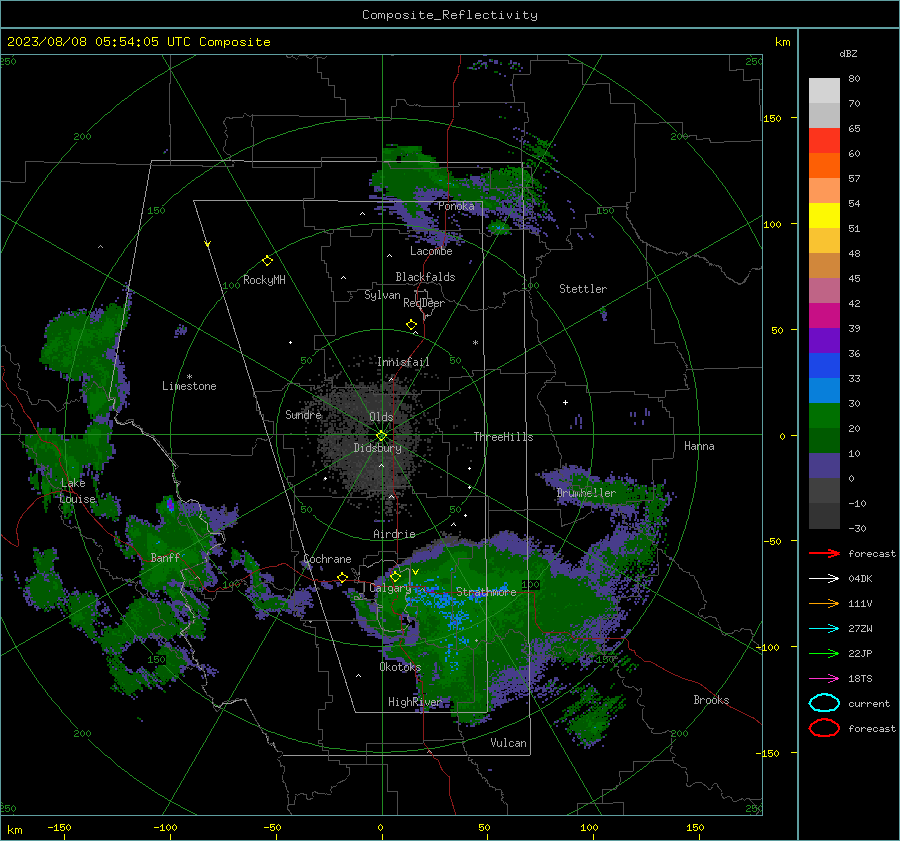Click the Stettler city label
The width and height of the screenshot is (900, 841).
coord(583,289)
